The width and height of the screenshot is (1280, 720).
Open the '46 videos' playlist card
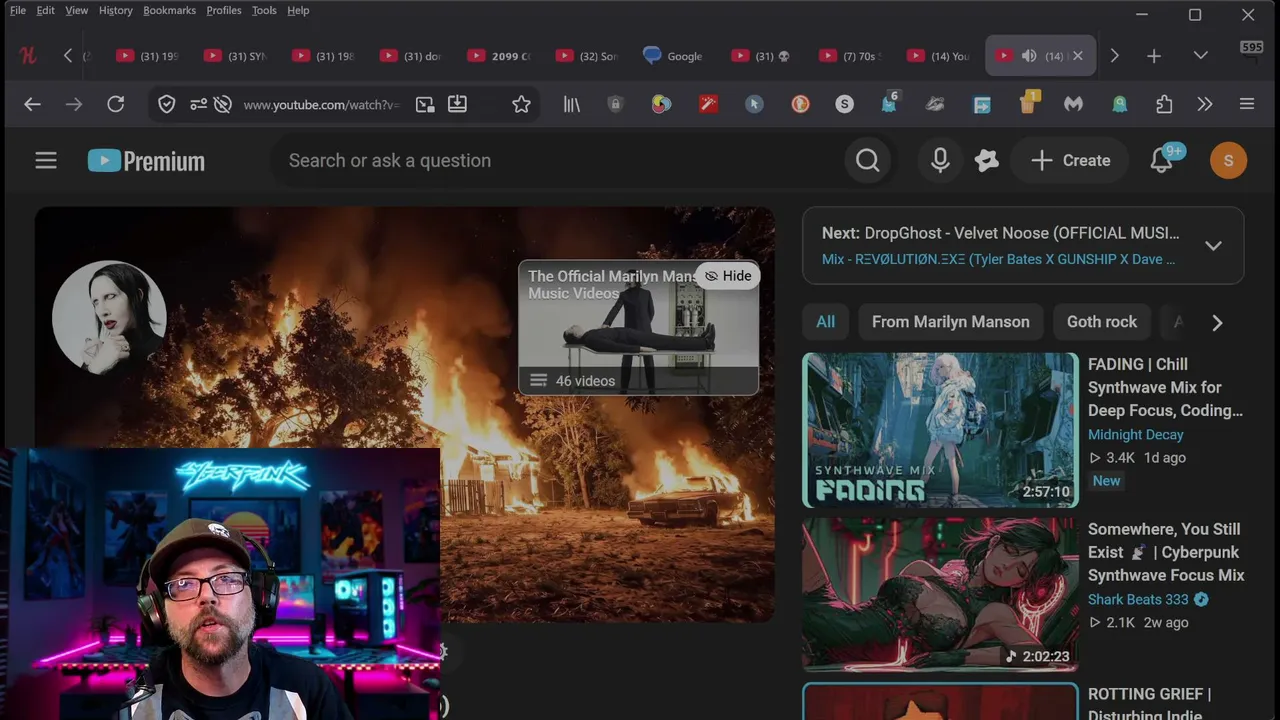pos(639,328)
